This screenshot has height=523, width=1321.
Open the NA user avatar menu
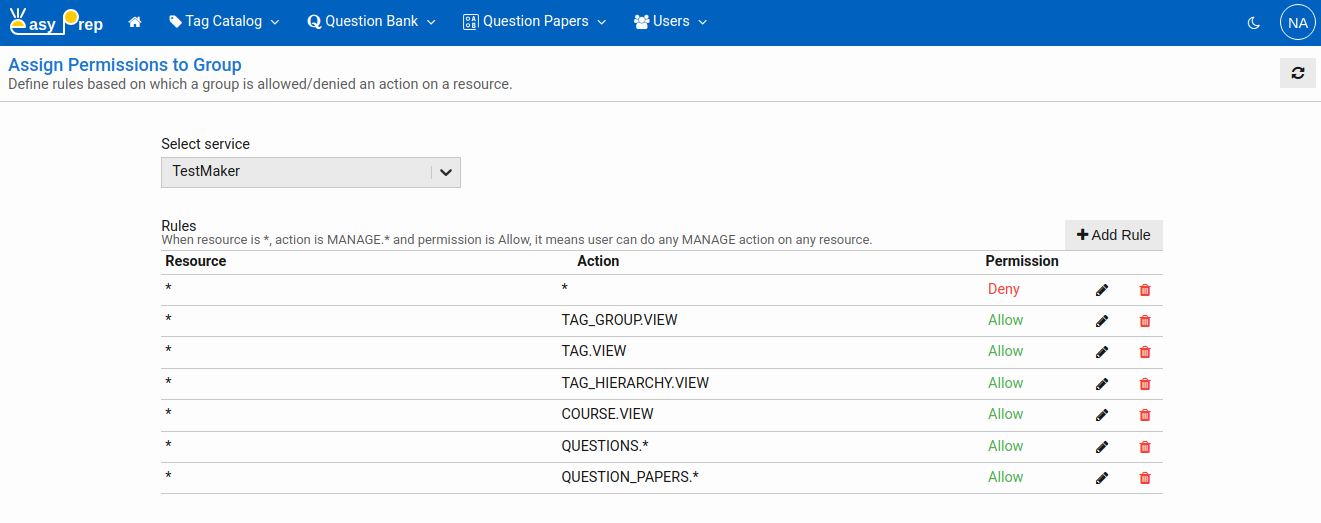pyautogui.click(x=1297, y=22)
